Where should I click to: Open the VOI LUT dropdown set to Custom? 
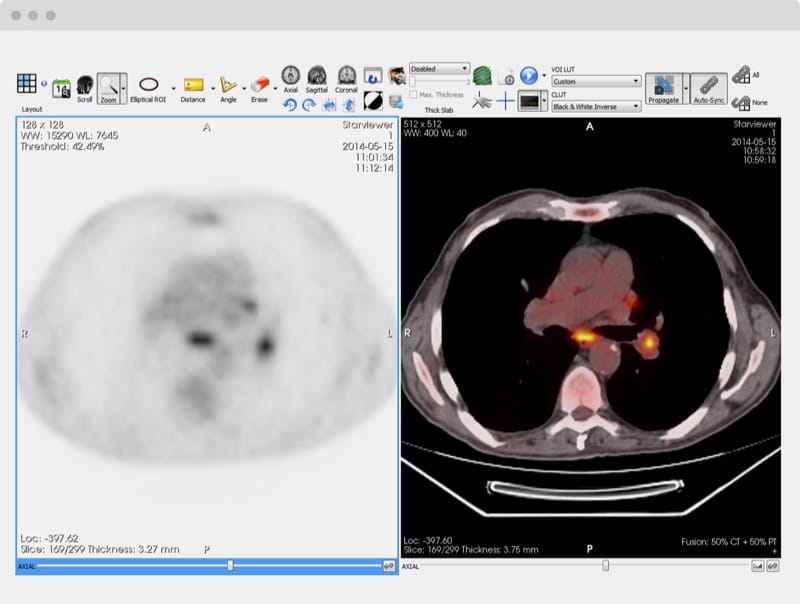pos(596,81)
